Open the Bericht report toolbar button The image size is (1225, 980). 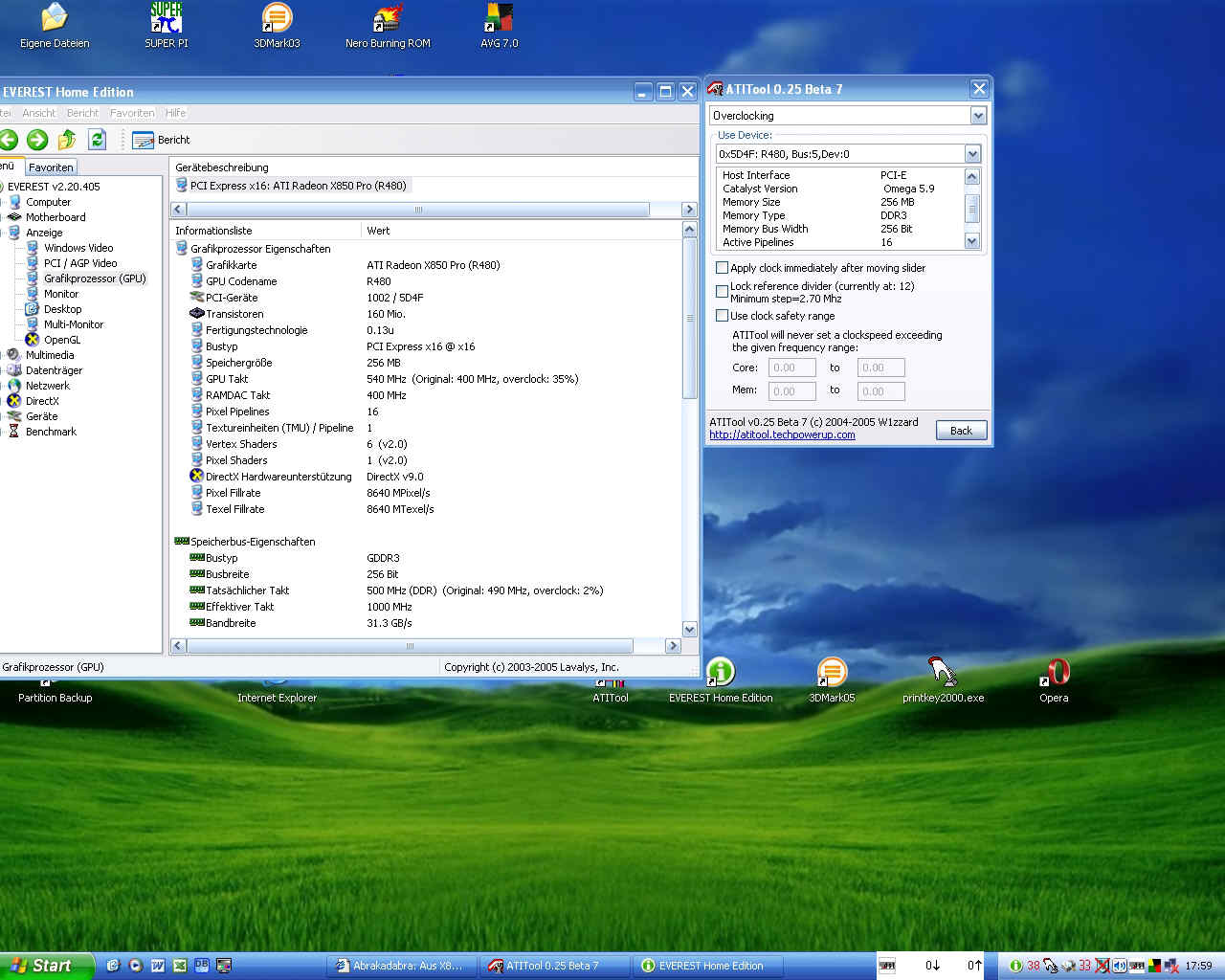pyautogui.click(x=162, y=140)
